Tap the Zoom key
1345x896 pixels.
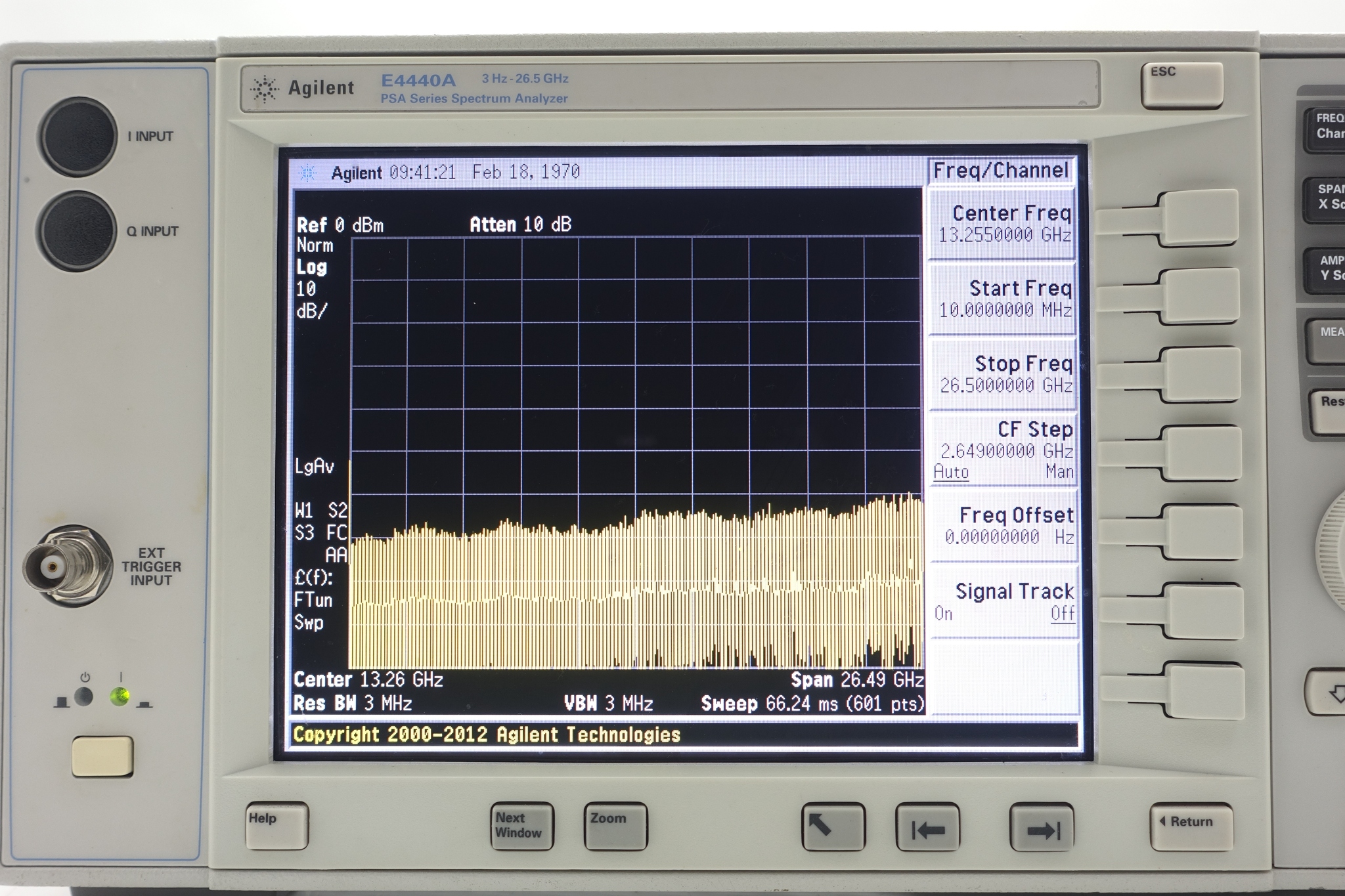[615, 826]
